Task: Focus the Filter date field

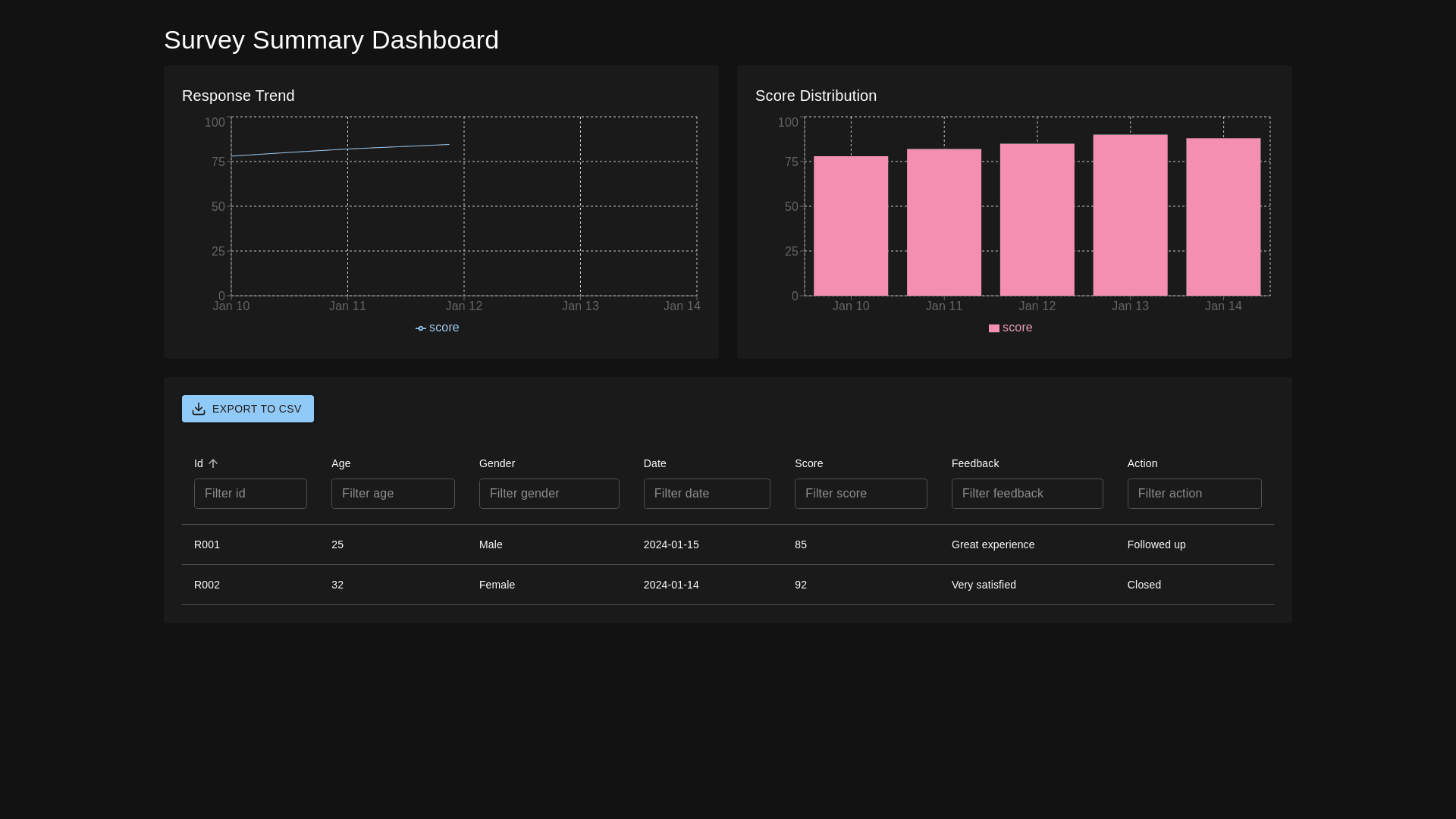Action: [707, 494]
